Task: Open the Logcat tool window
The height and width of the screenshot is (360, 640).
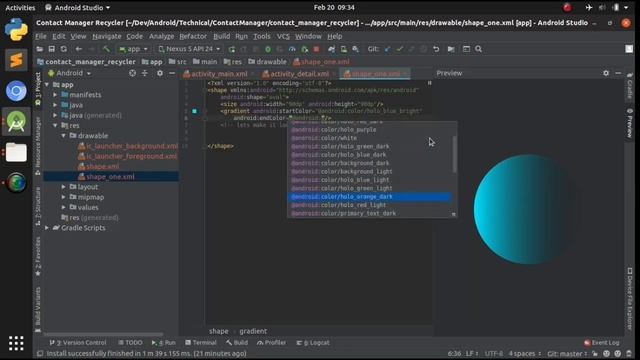Action: (313, 343)
